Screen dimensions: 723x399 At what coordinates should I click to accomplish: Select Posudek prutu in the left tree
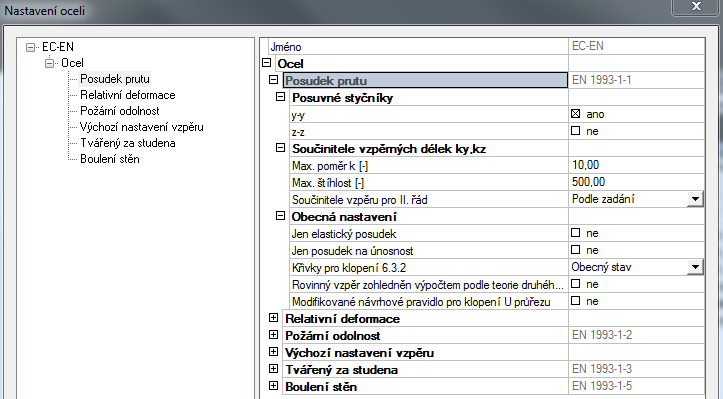[x=115, y=79]
